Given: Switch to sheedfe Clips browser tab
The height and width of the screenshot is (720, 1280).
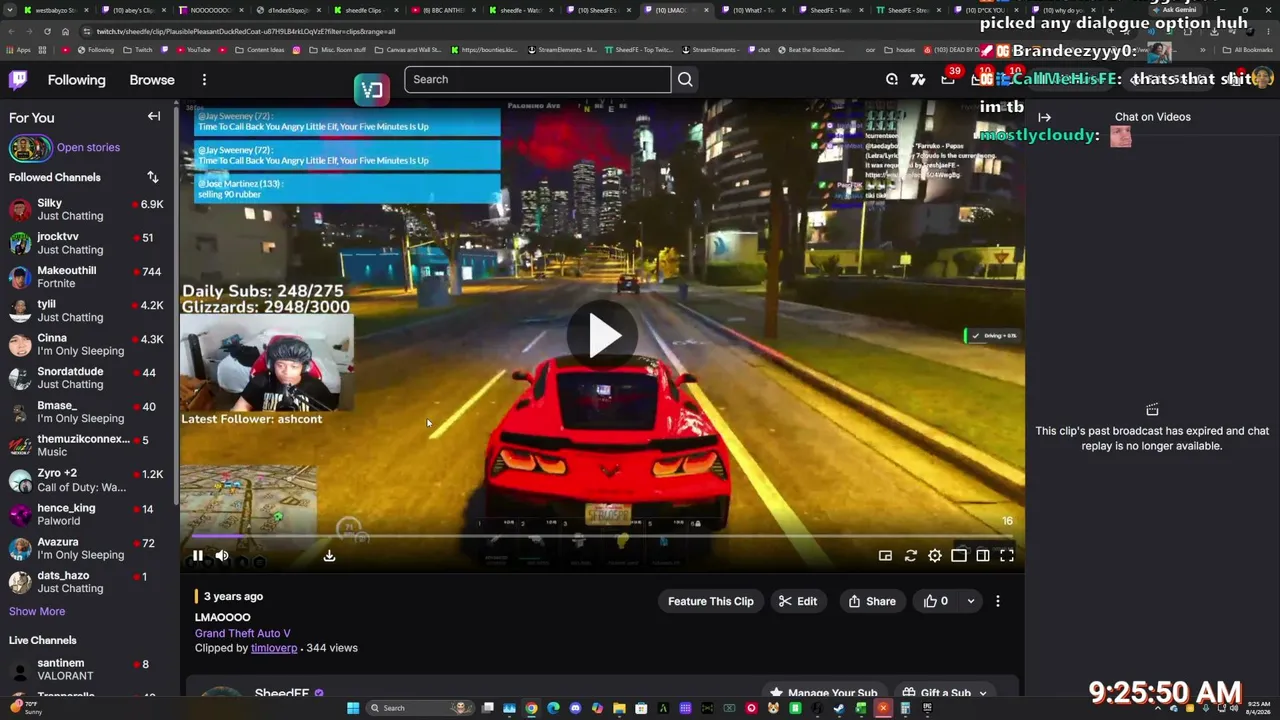Looking at the screenshot, I should coord(364,10).
